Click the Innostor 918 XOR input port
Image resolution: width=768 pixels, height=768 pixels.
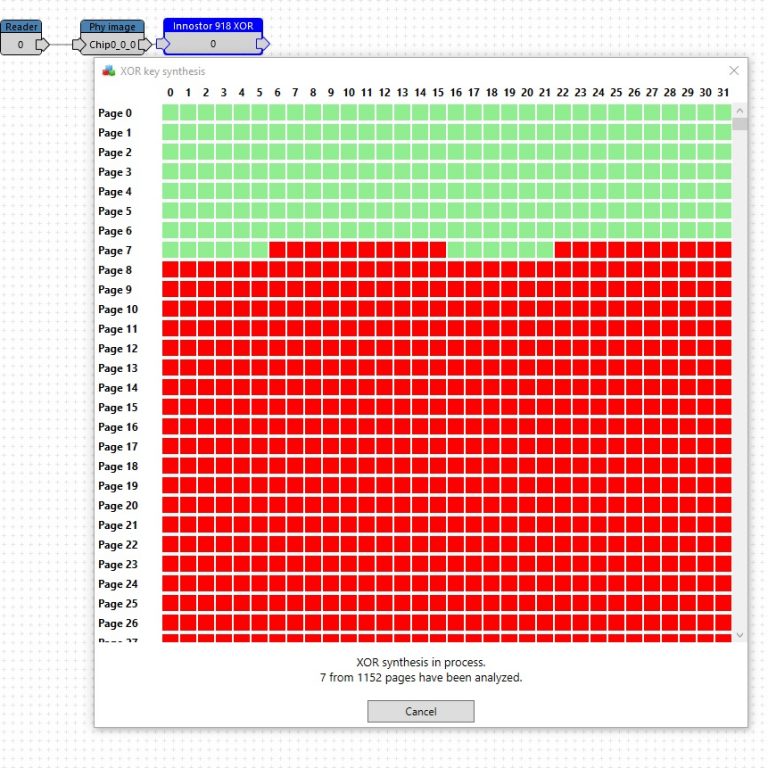(x=162, y=45)
